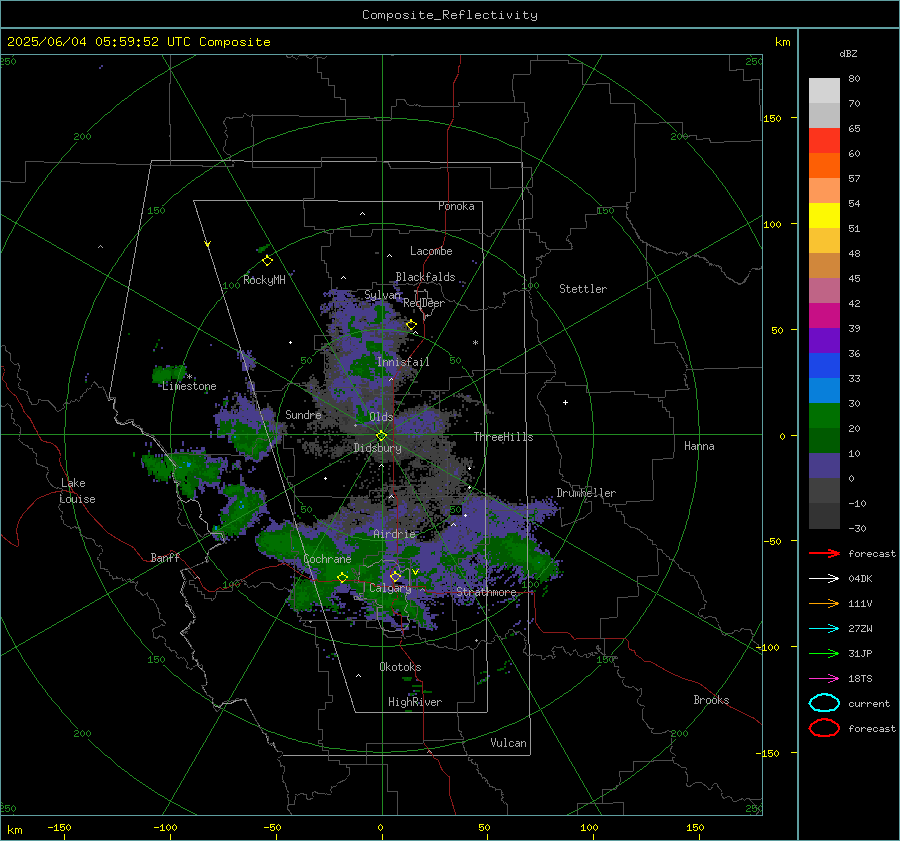Screen dimensions: 900x841
Task: Click the Cochrane town label
Action: tap(327, 559)
